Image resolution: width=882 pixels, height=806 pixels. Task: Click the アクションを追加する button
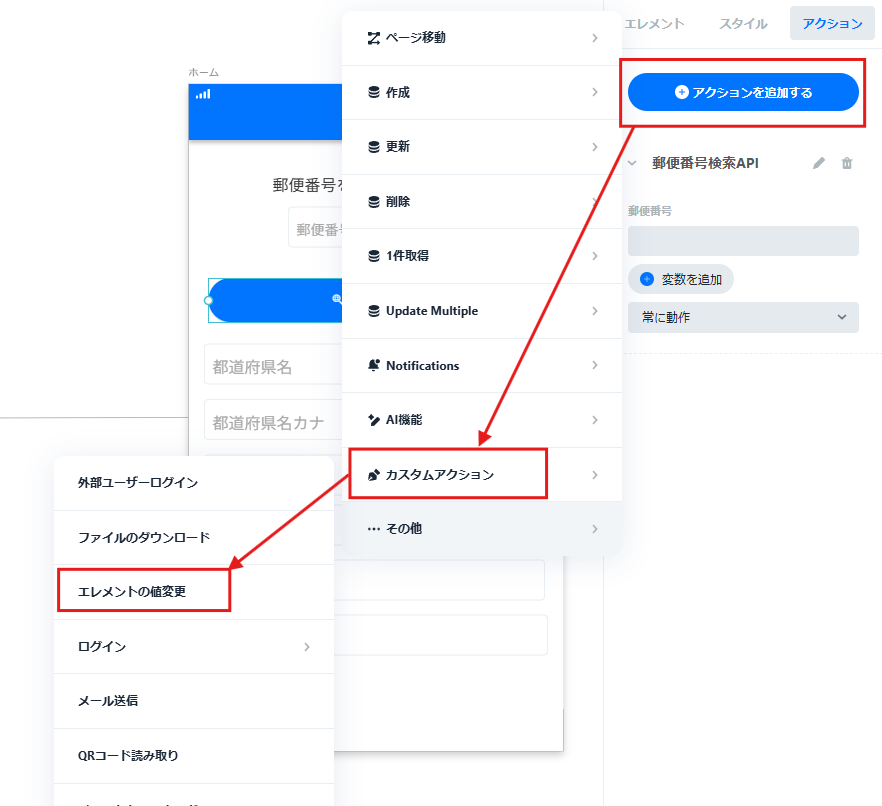point(743,92)
